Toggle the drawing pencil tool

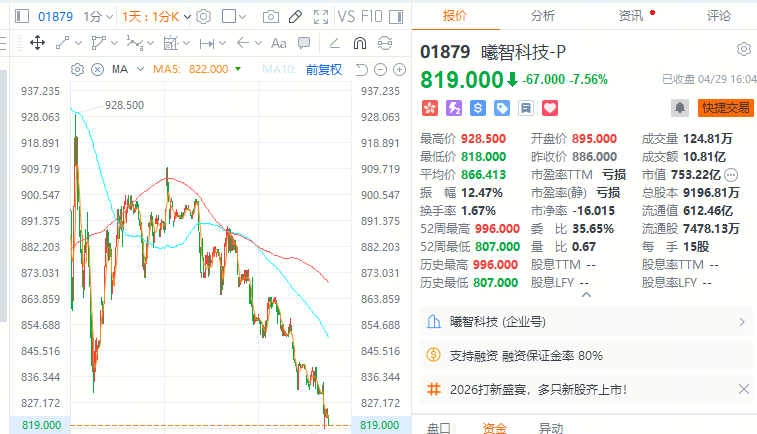(295, 17)
